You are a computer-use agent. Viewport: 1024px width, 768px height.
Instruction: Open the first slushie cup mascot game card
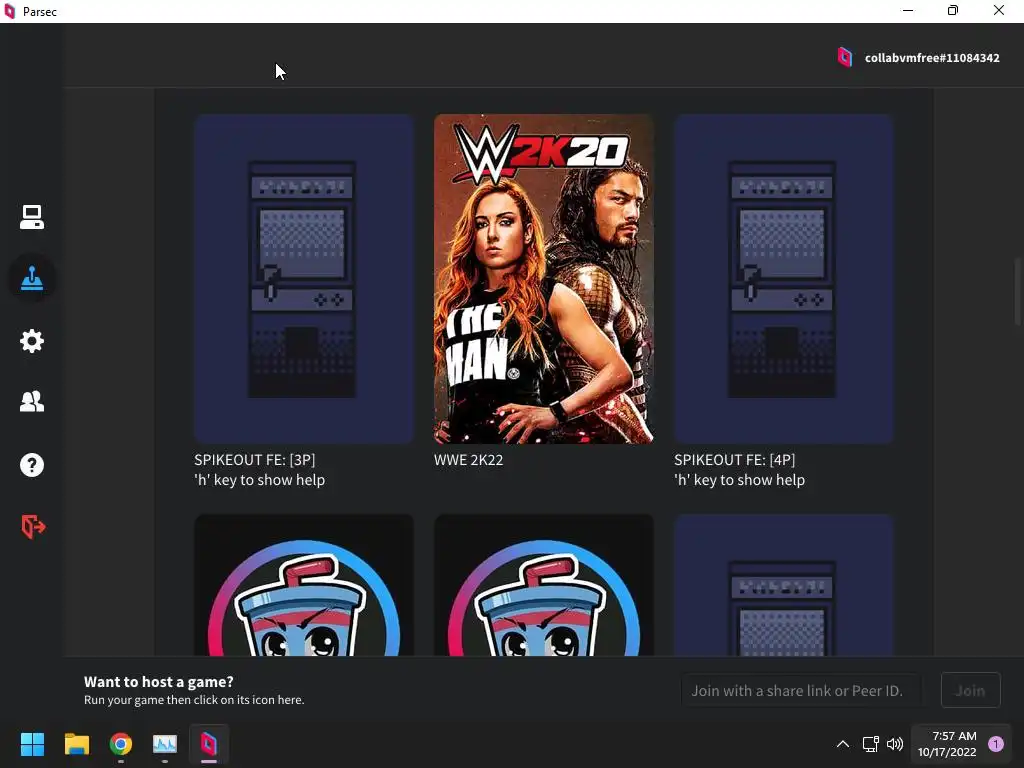304,585
